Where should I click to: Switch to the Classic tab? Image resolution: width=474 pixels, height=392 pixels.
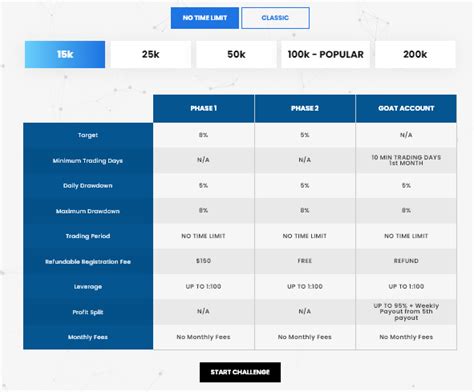(275, 18)
